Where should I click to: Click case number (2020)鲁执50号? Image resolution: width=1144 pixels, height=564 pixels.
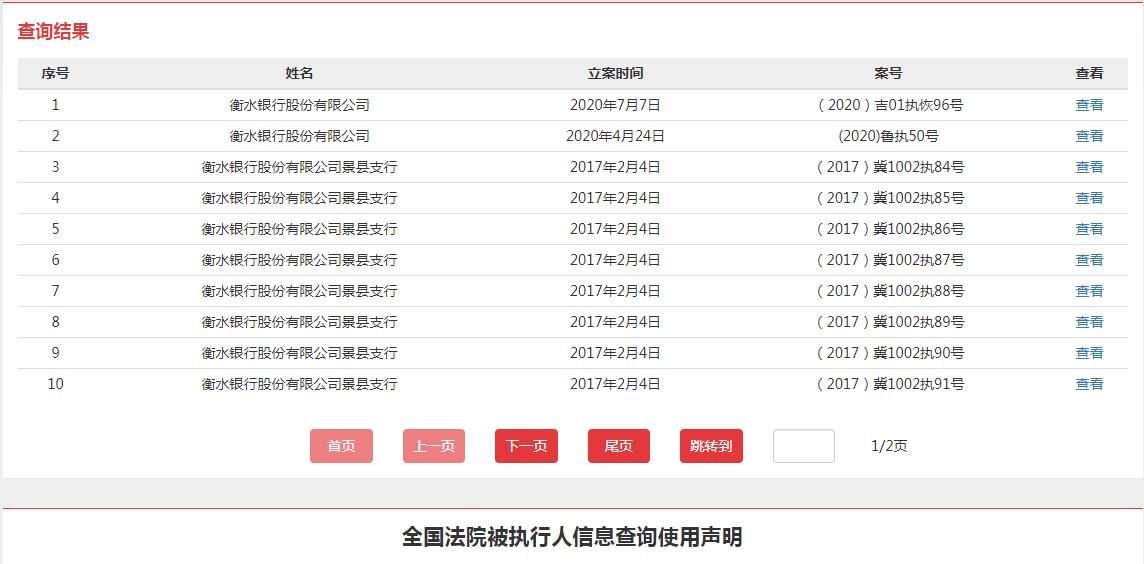(x=889, y=136)
